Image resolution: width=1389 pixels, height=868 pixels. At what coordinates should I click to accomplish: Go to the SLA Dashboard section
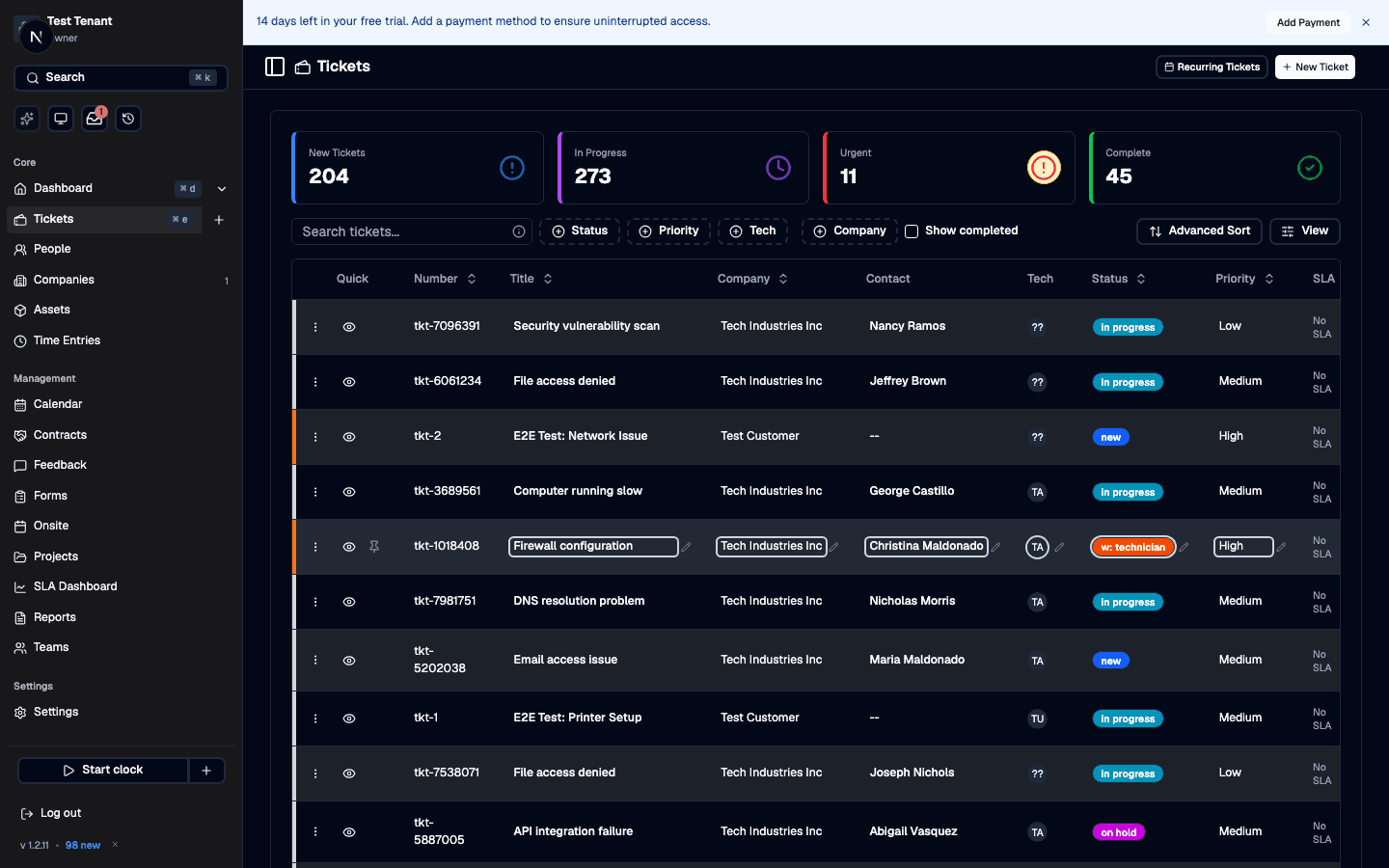pyautogui.click(x=74, y=586)
